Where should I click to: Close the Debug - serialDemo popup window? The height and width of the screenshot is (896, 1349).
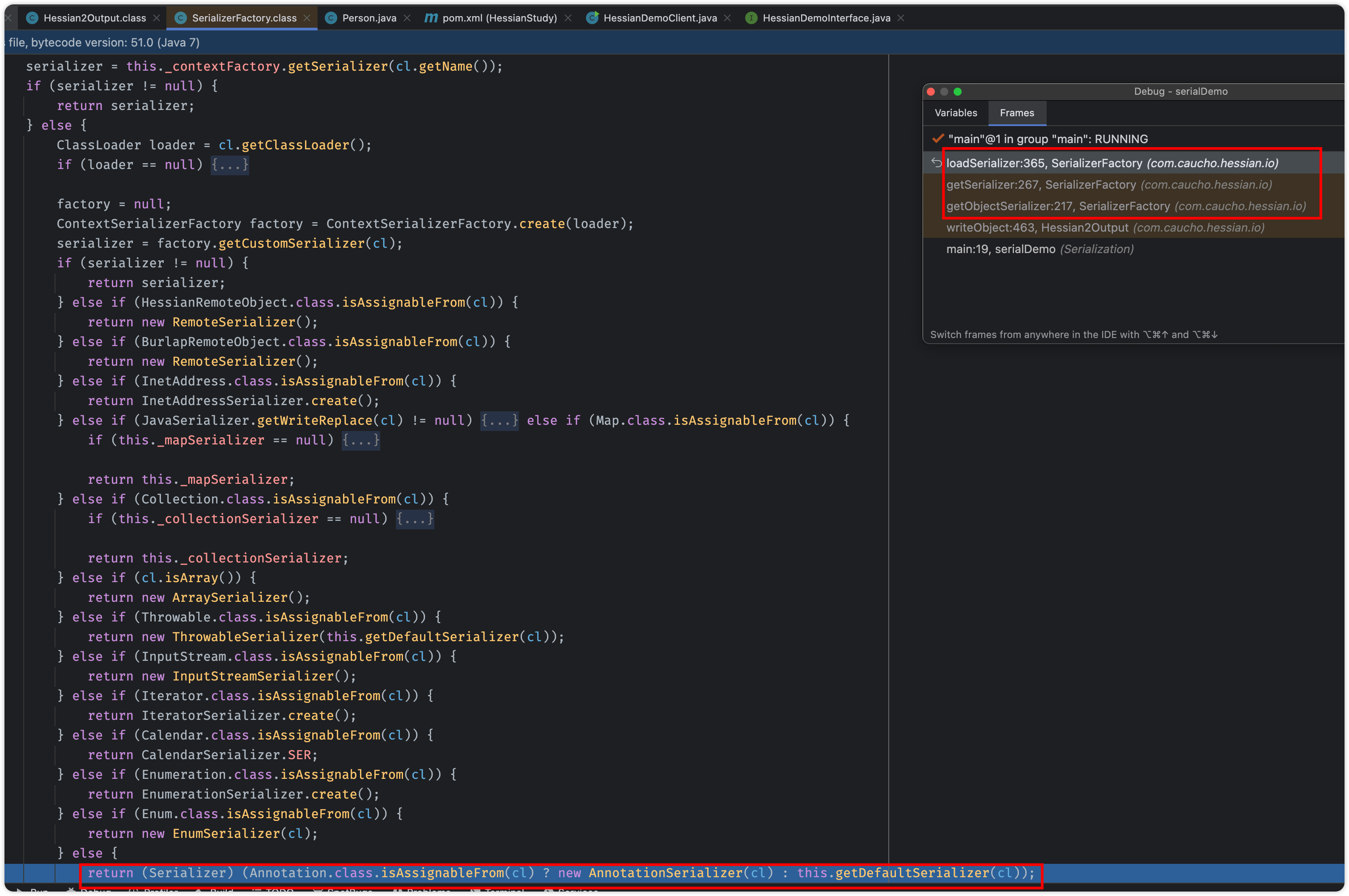[x=931, y=91]
